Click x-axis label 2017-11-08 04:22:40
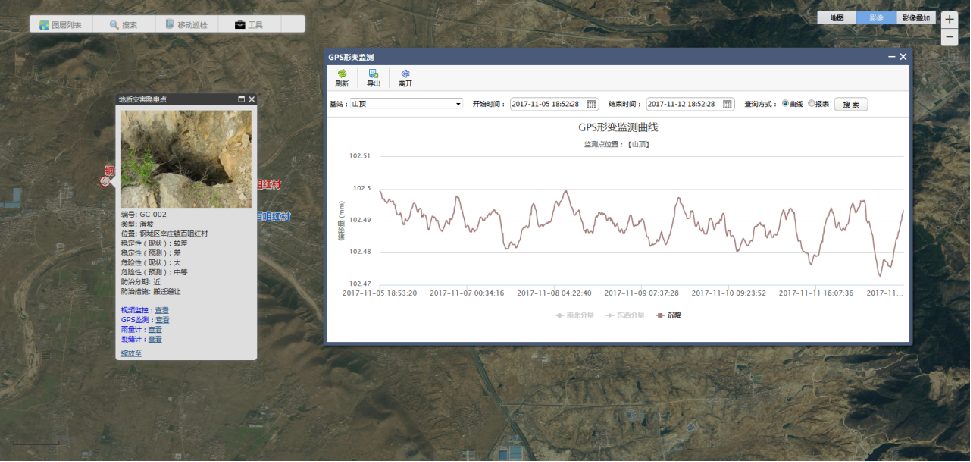 coord(554,294)
